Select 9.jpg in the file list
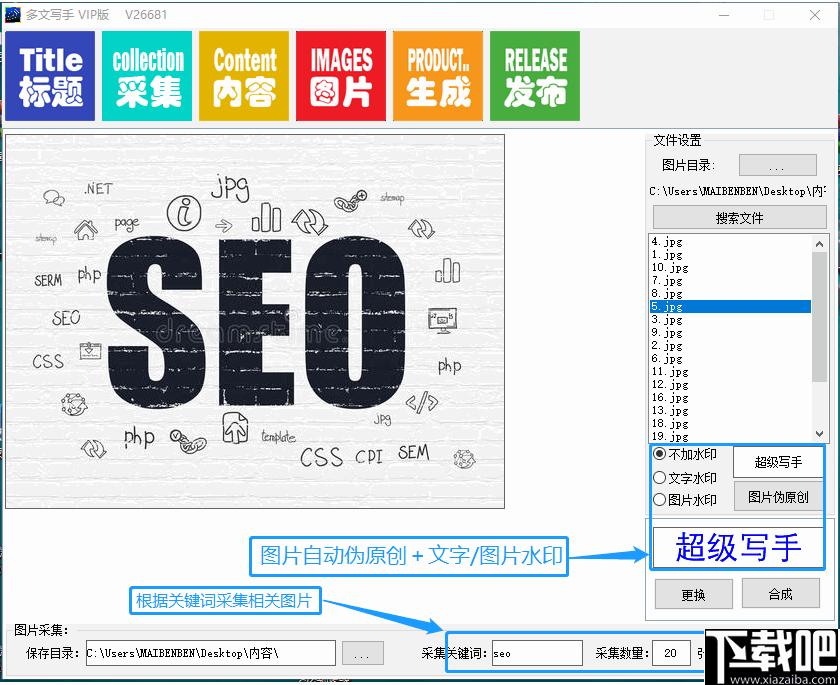840x685 pixels. 730,333
